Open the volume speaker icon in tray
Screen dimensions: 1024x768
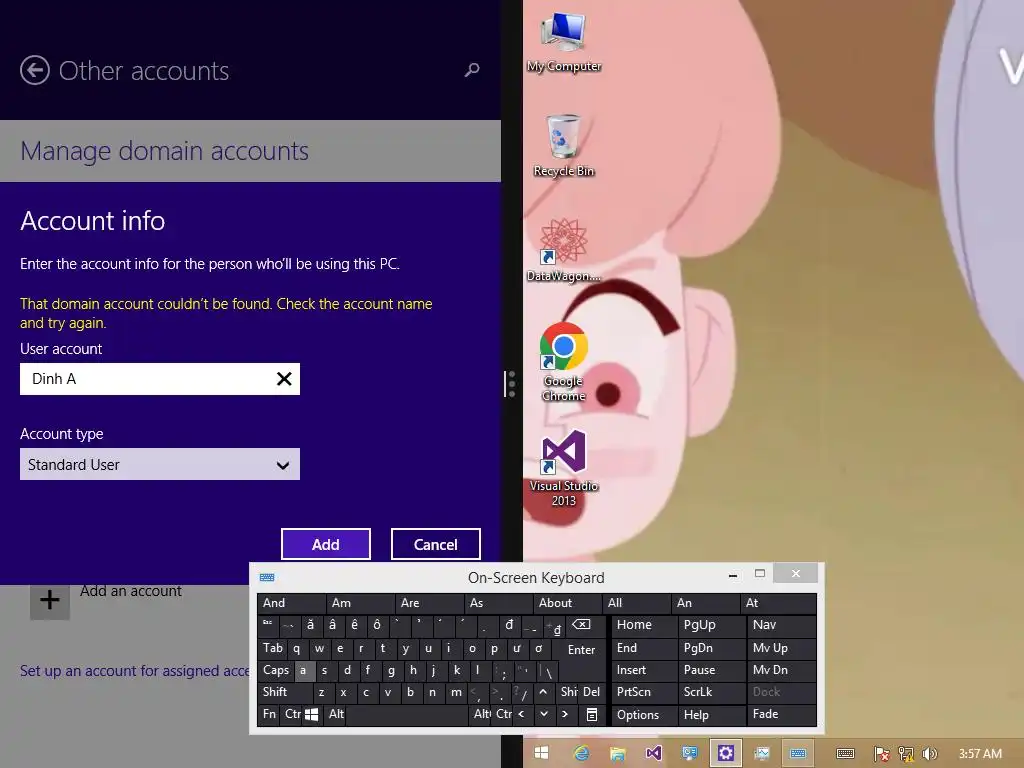(929, 754)
